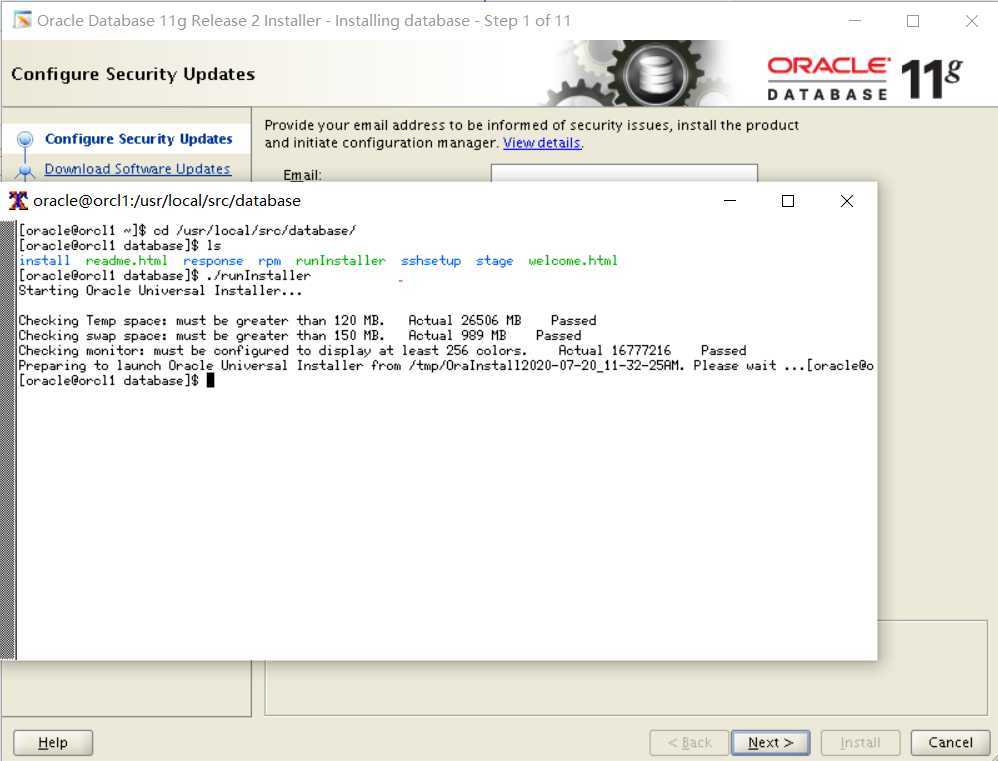This screenshot has width=998, height=761.
Task: Open the View details link
Action: [542, 143]
